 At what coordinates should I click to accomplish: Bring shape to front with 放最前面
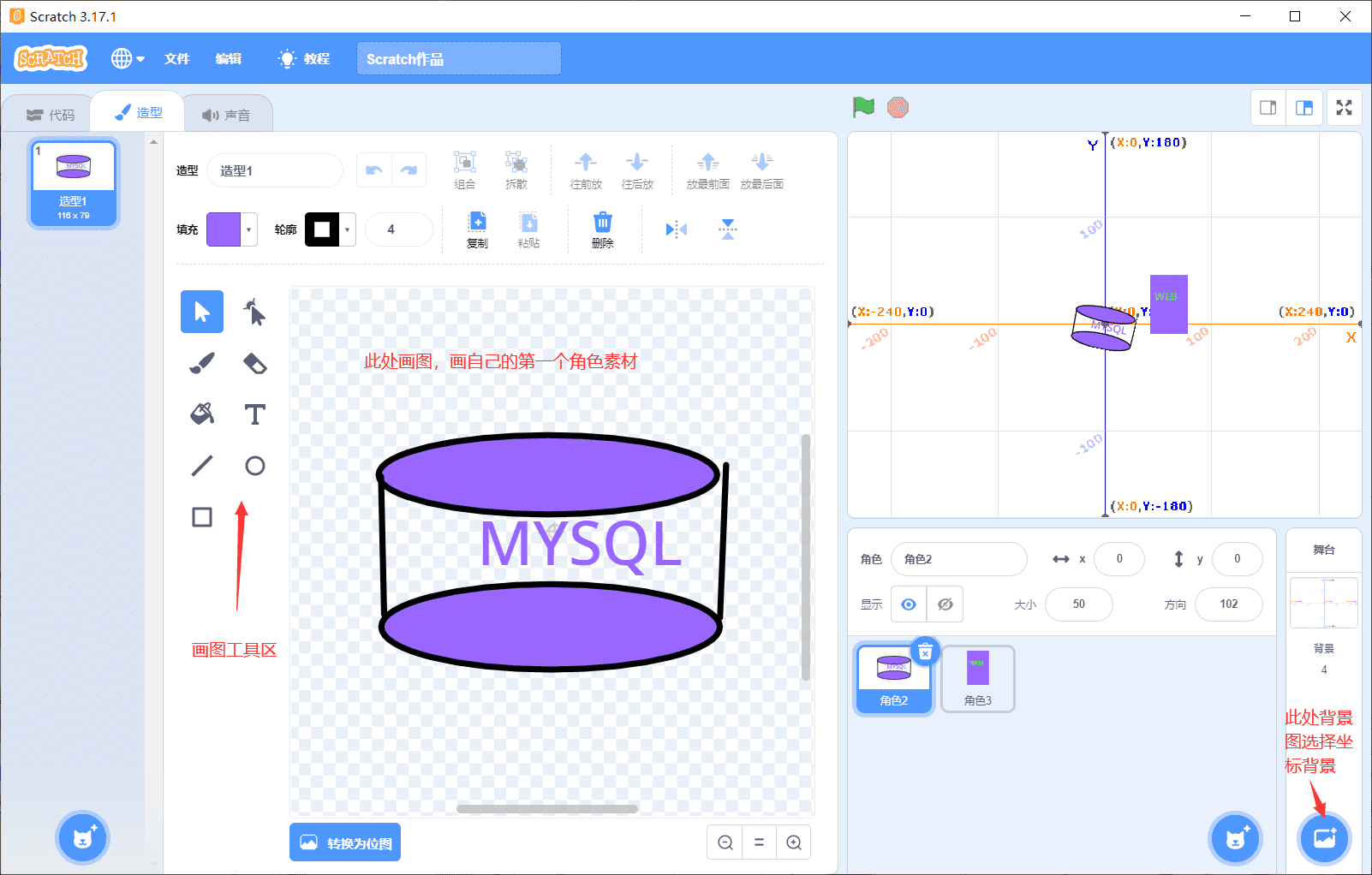tap(708, 170)
